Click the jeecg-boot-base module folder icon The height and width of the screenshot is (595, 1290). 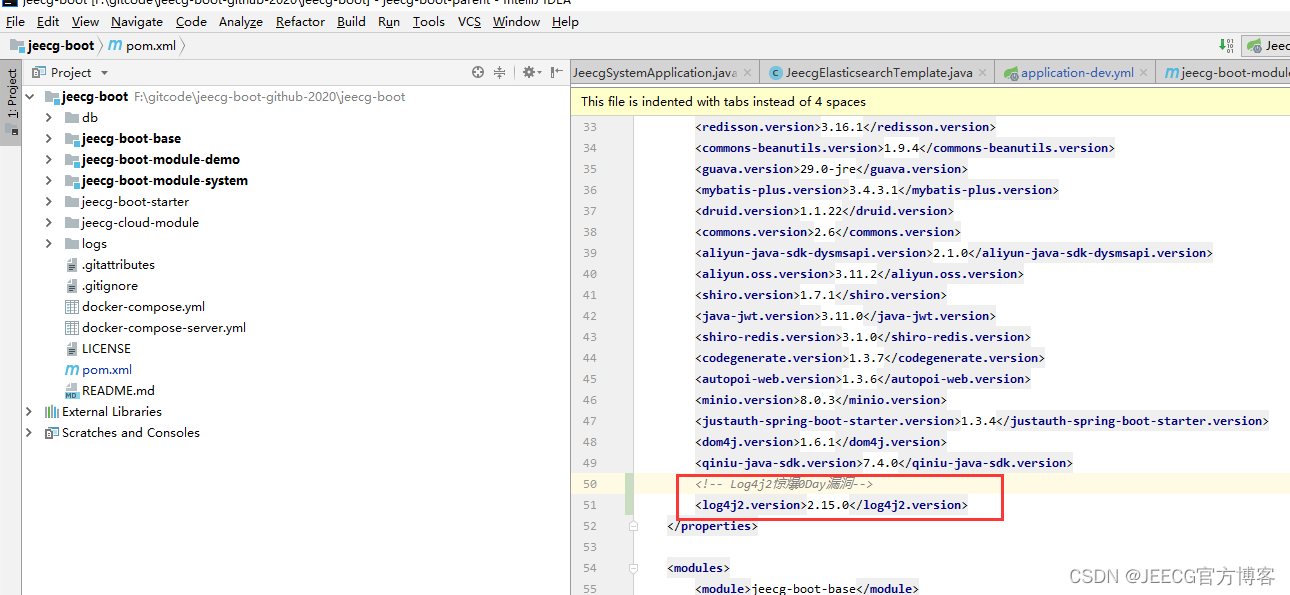coord(72,139)
